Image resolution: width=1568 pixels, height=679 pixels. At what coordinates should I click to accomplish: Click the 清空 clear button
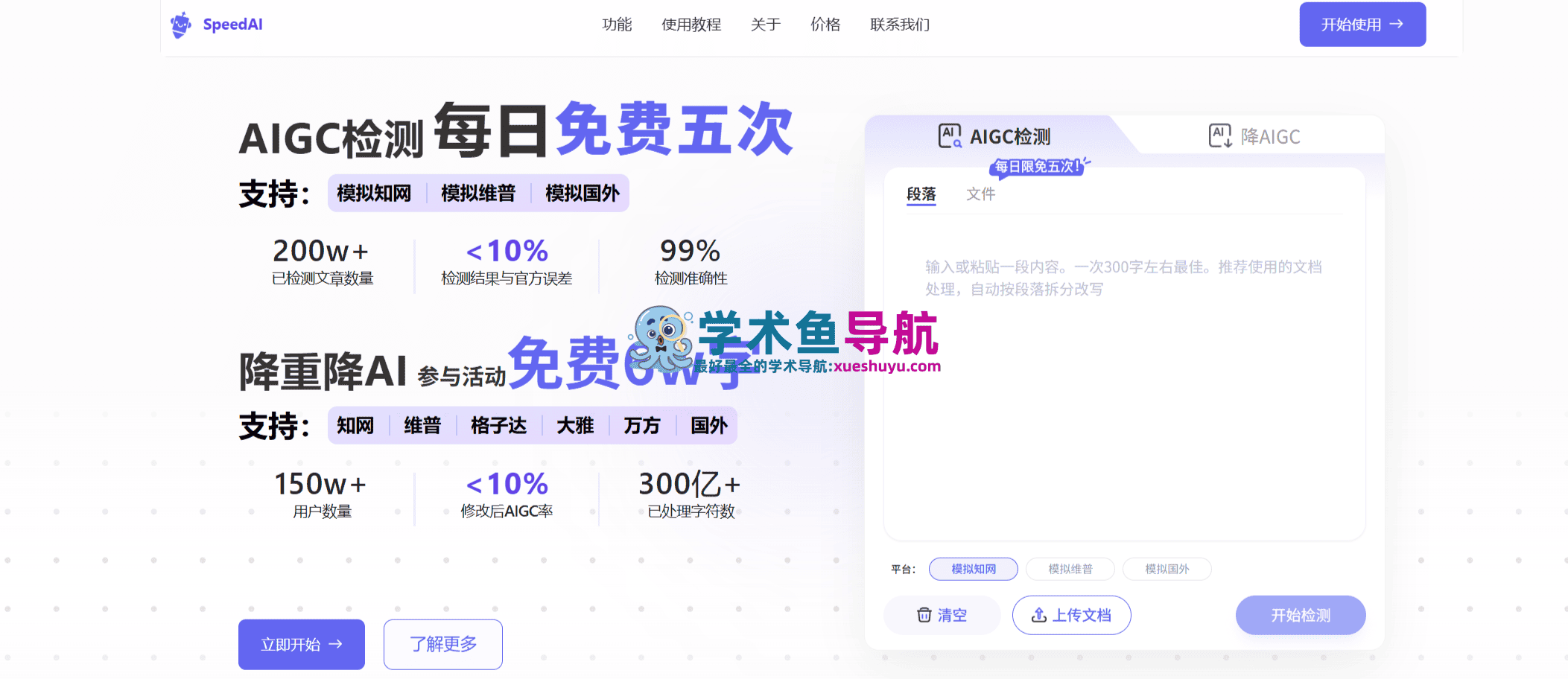coord(942,615)
